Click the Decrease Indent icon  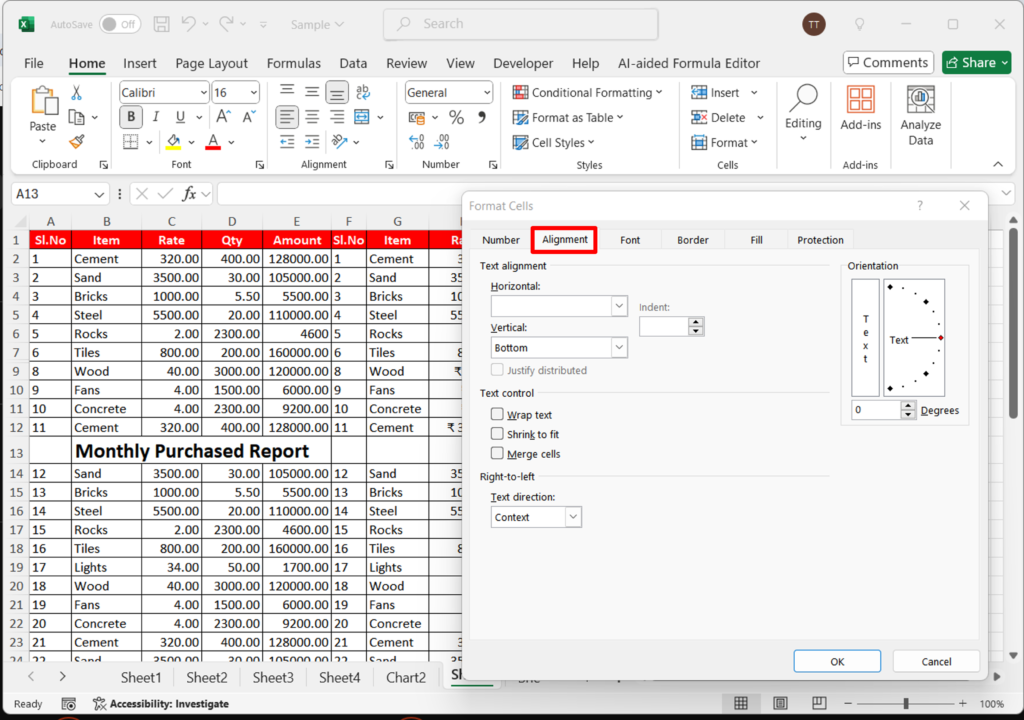[287, 142]
